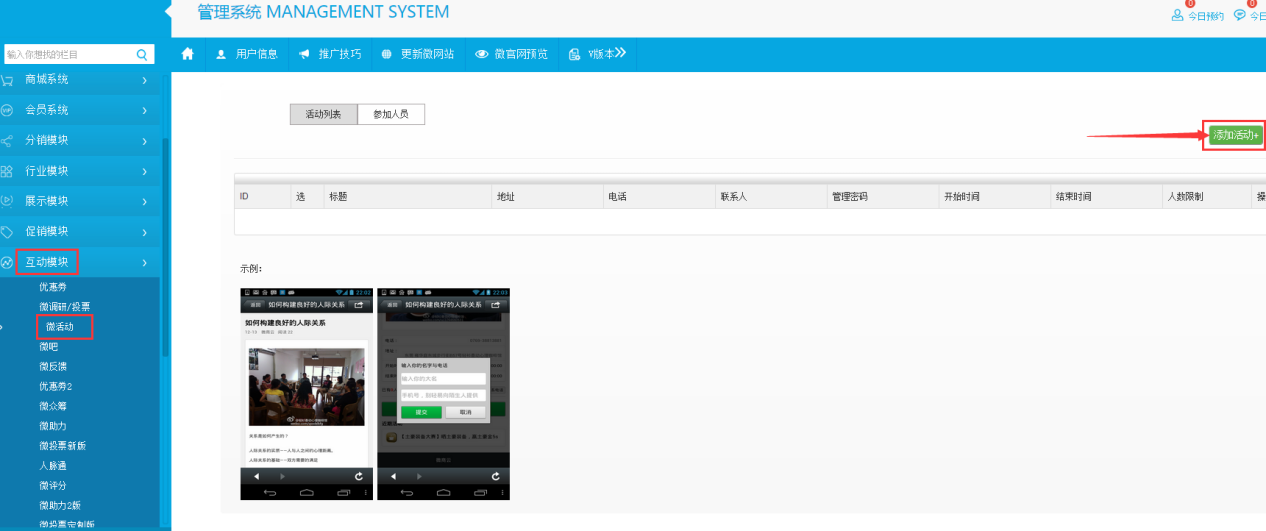Click the share icon beside 分销模块
Viewport: 1266px width, 531px height.
click(x=7, y=141)
